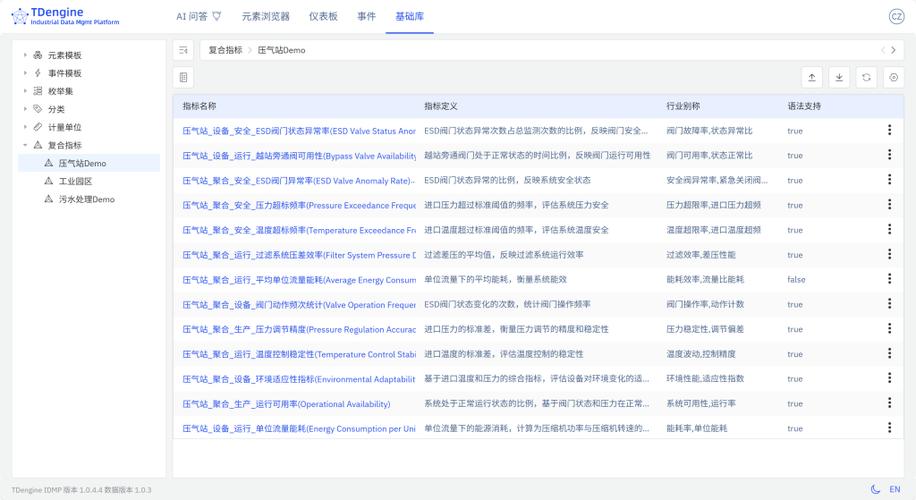Click the download arrow-down toolbar icon
This screenshot has width=916, height=500.
(839, 78)
